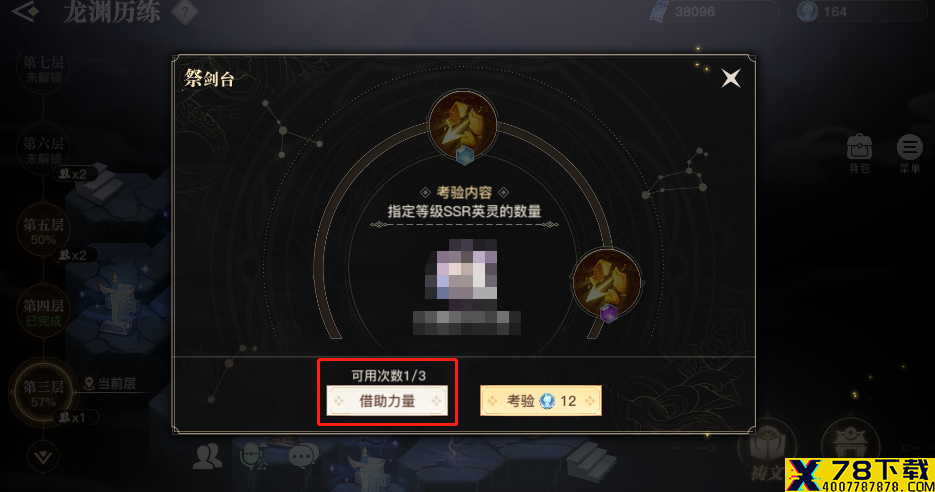Open the chat bubble icon

(303, 457)
